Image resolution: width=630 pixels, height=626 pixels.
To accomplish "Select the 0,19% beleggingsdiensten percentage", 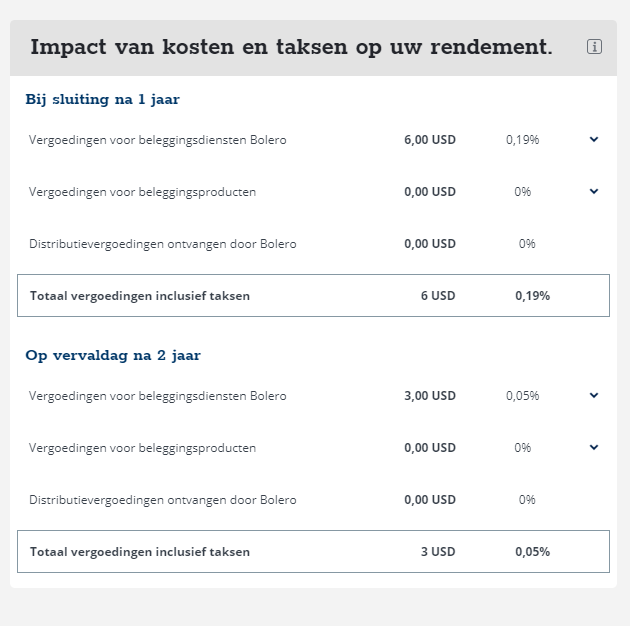I will click(x=522, y=139).
